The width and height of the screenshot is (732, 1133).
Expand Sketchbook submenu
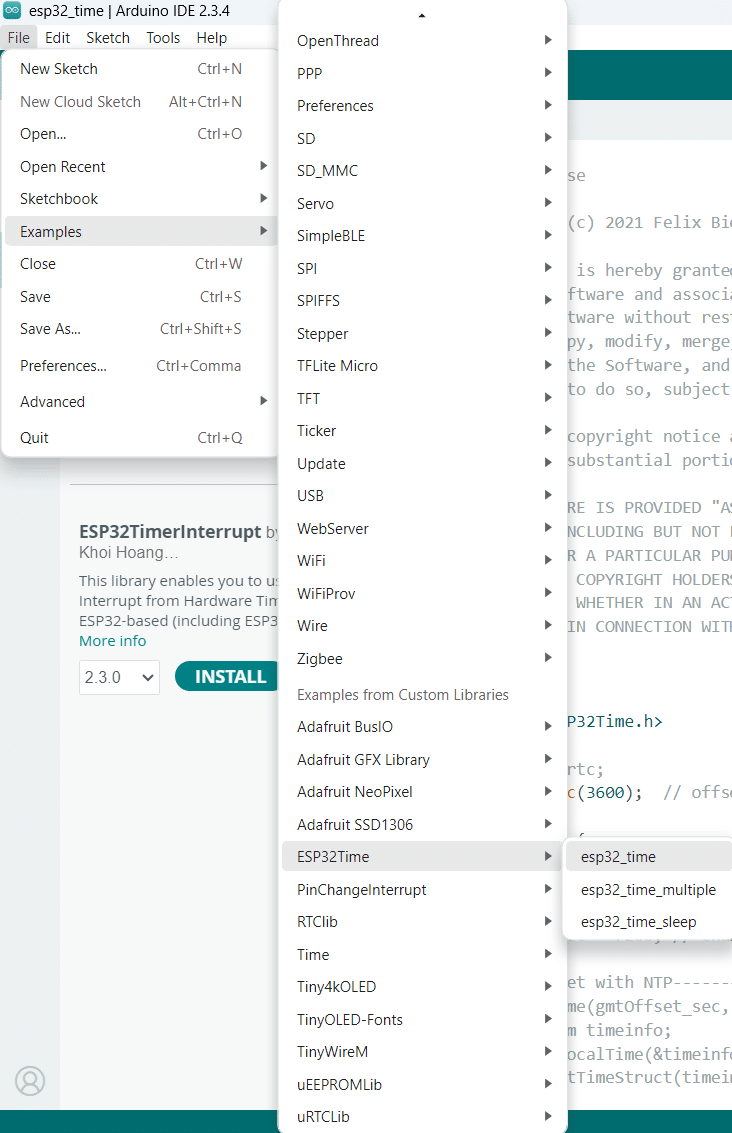pos(140,199)
